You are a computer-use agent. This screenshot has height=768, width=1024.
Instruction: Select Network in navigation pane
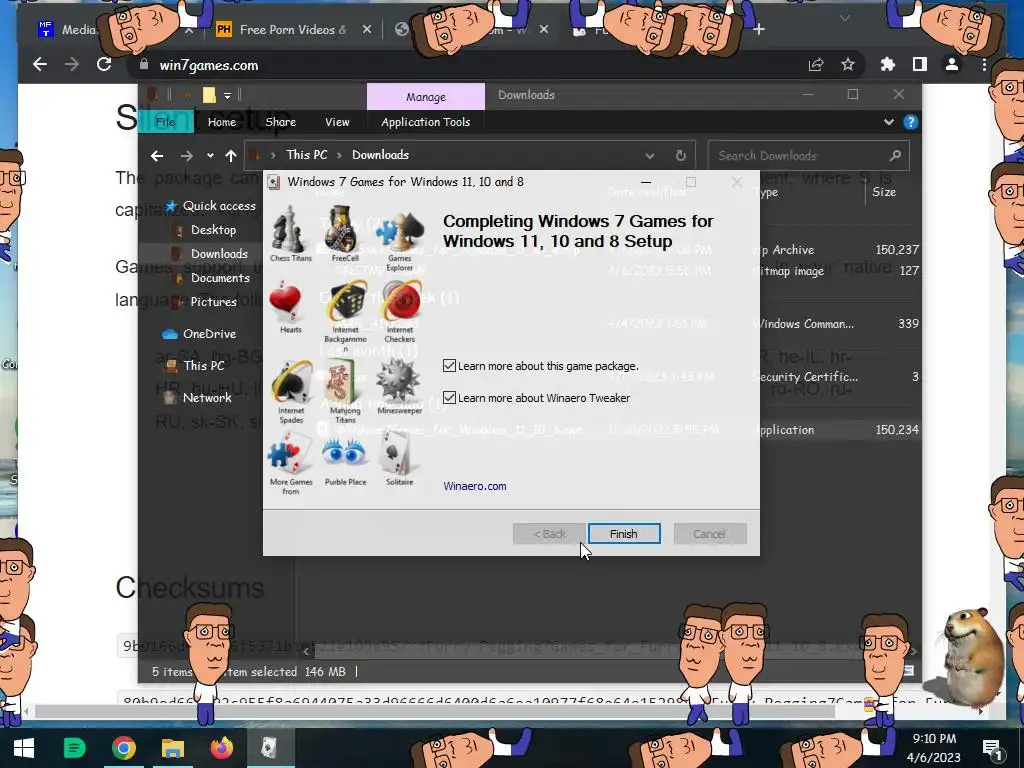[197, 398]
